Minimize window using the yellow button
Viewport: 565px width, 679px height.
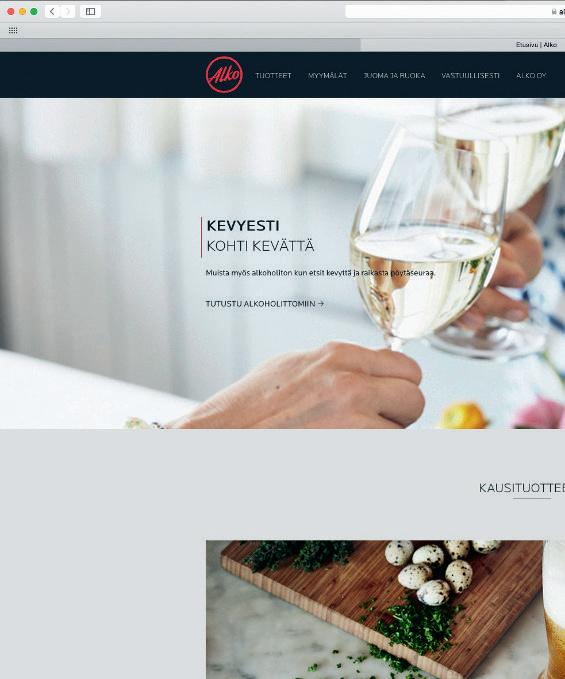tap(23, 12)
